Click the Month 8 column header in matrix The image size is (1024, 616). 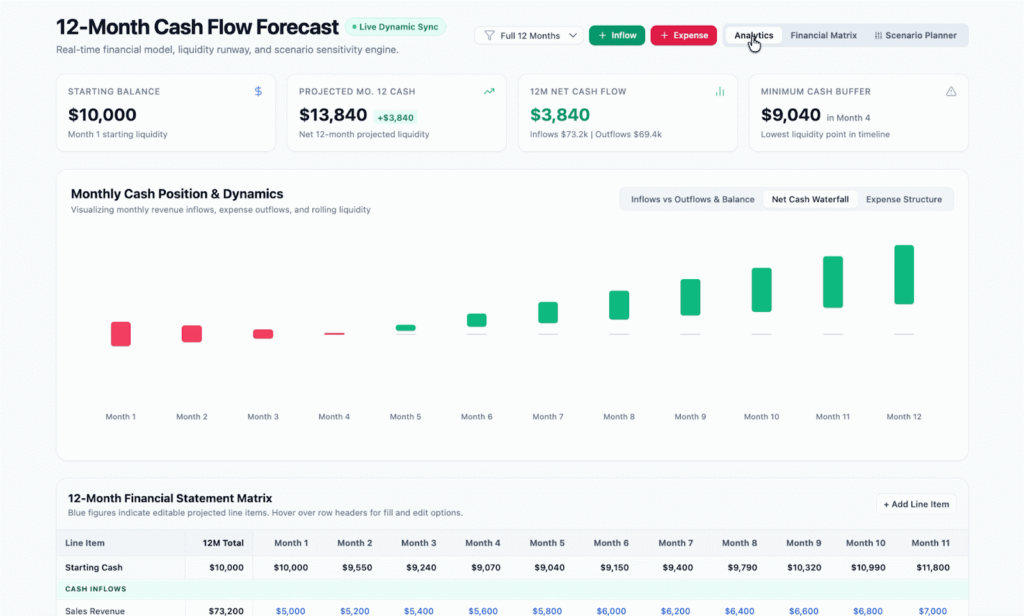click(x=739, y=543)
